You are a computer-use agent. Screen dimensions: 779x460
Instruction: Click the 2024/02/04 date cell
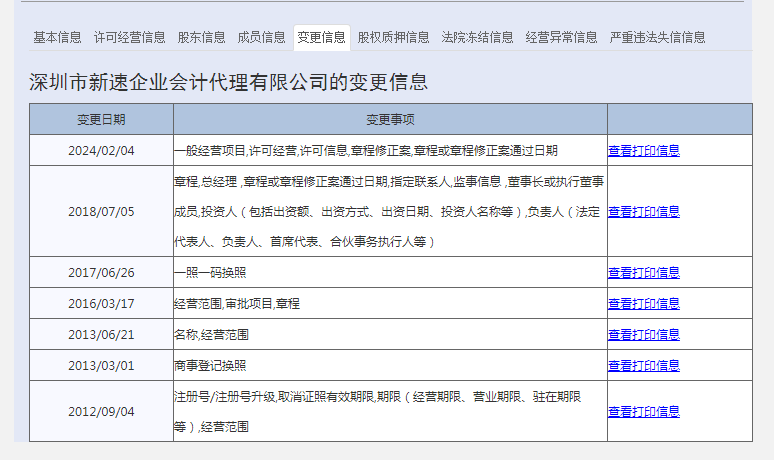pyautogui.click(x=101, y=151)
